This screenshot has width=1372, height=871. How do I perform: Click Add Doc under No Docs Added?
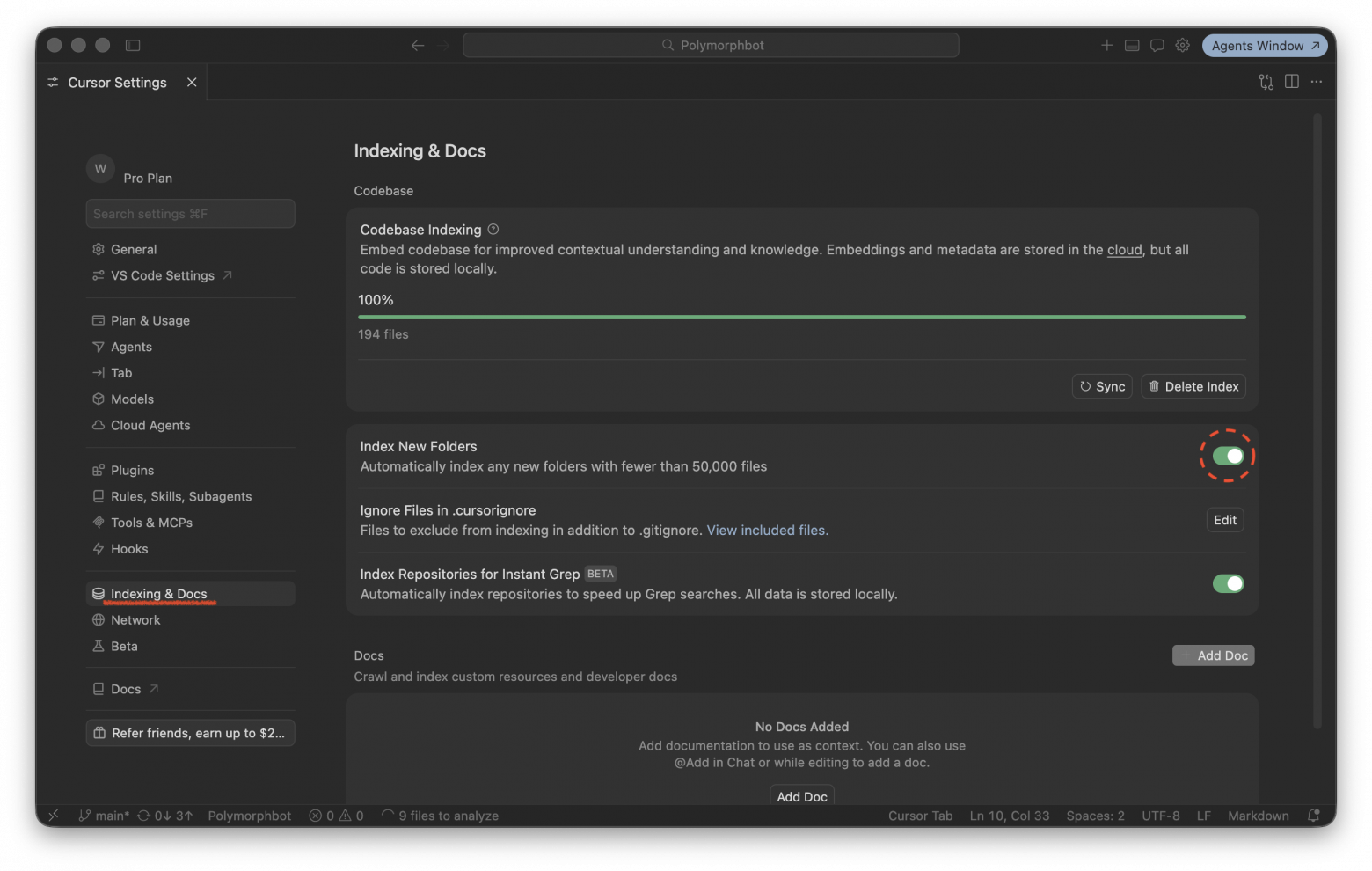tap(802, 796)
